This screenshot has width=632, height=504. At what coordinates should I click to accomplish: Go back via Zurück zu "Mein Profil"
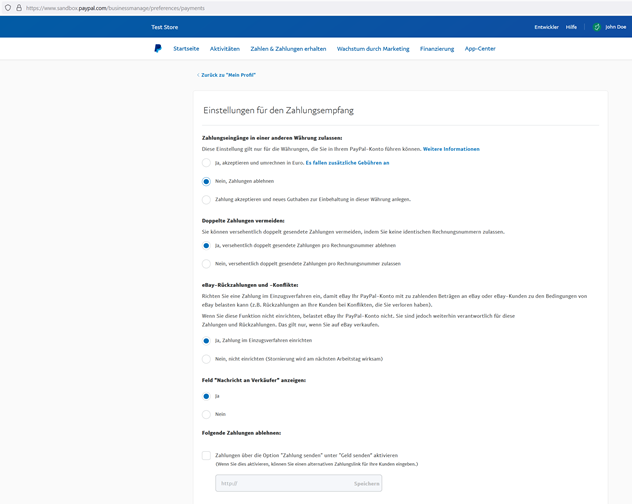click(x=228, y=75)
